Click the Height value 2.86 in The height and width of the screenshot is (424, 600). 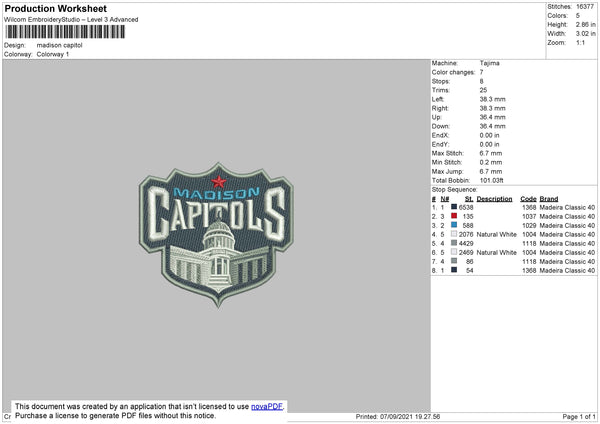(x=585, y=24)
